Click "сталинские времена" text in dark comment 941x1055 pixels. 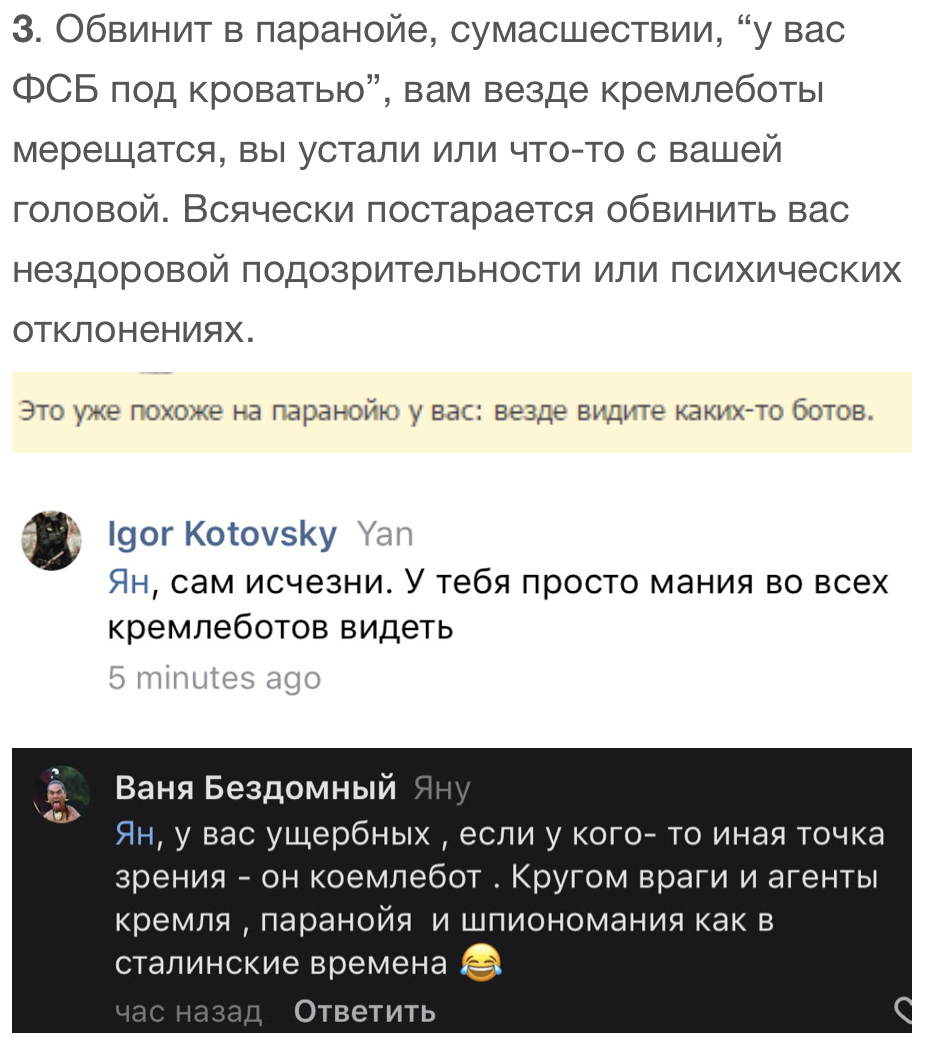[x=281, y=963]
